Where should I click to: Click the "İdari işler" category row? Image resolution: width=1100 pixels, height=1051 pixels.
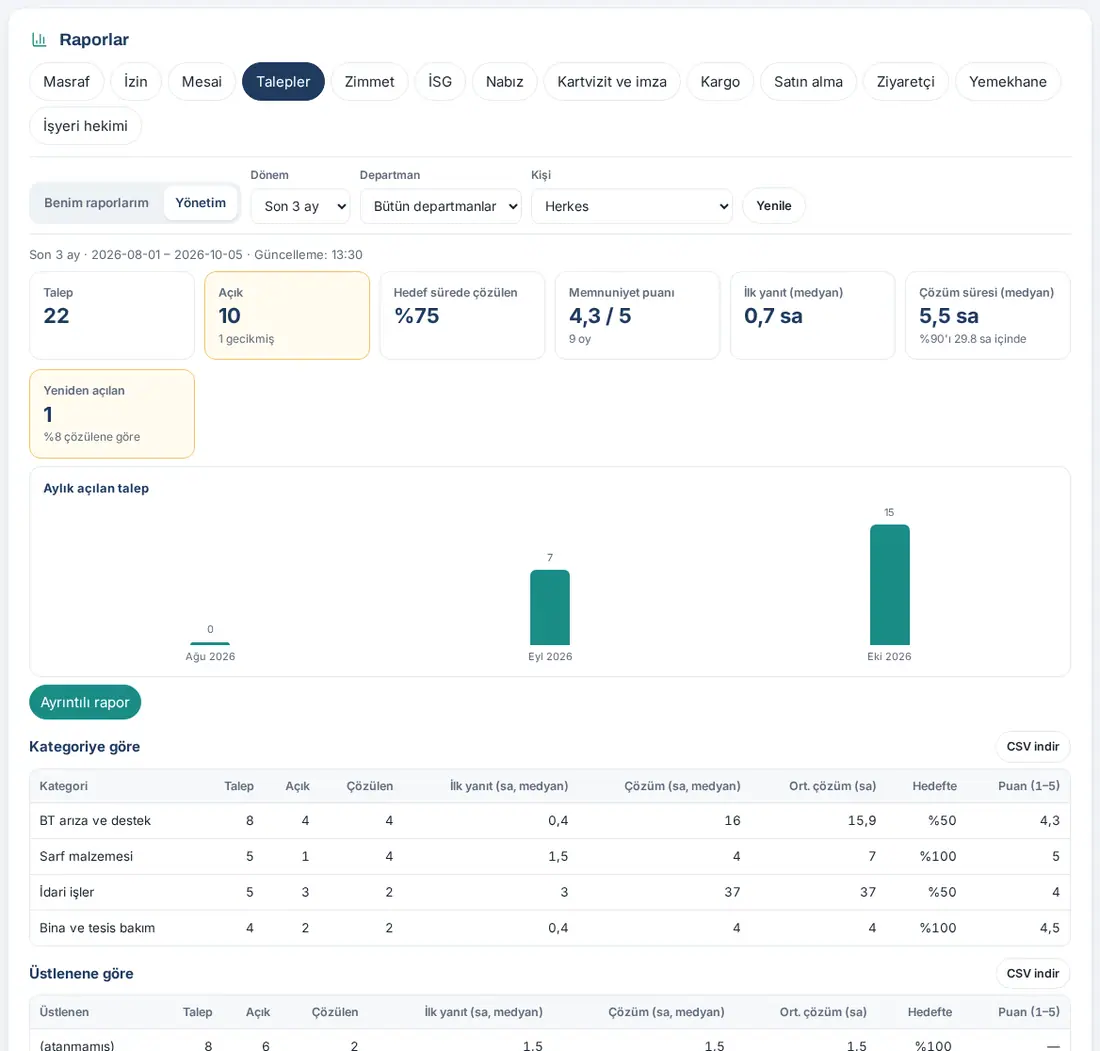pos(550,892)
